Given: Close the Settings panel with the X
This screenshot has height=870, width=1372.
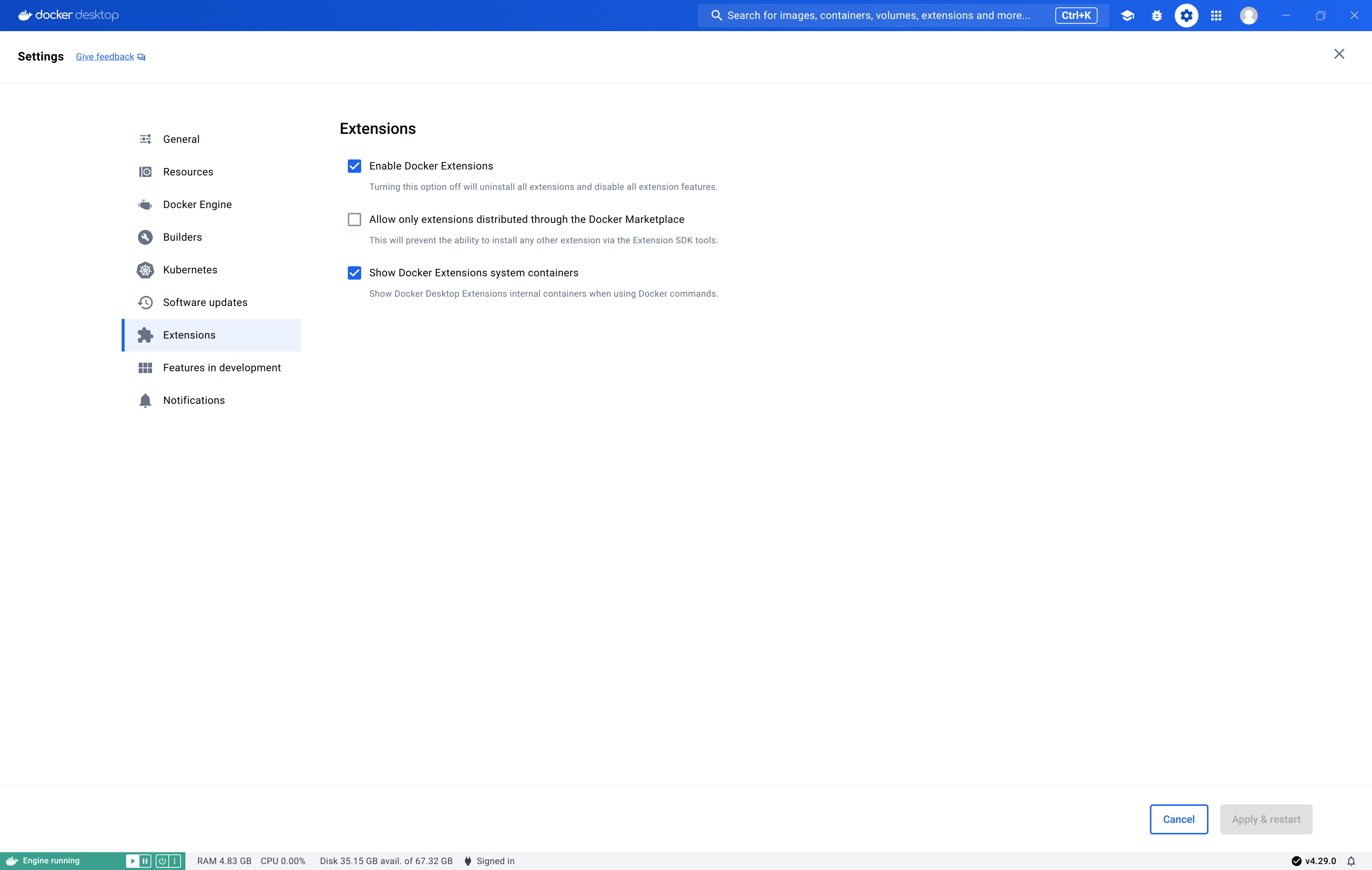Looking at the screenshot, I should tap(1339, 53).
